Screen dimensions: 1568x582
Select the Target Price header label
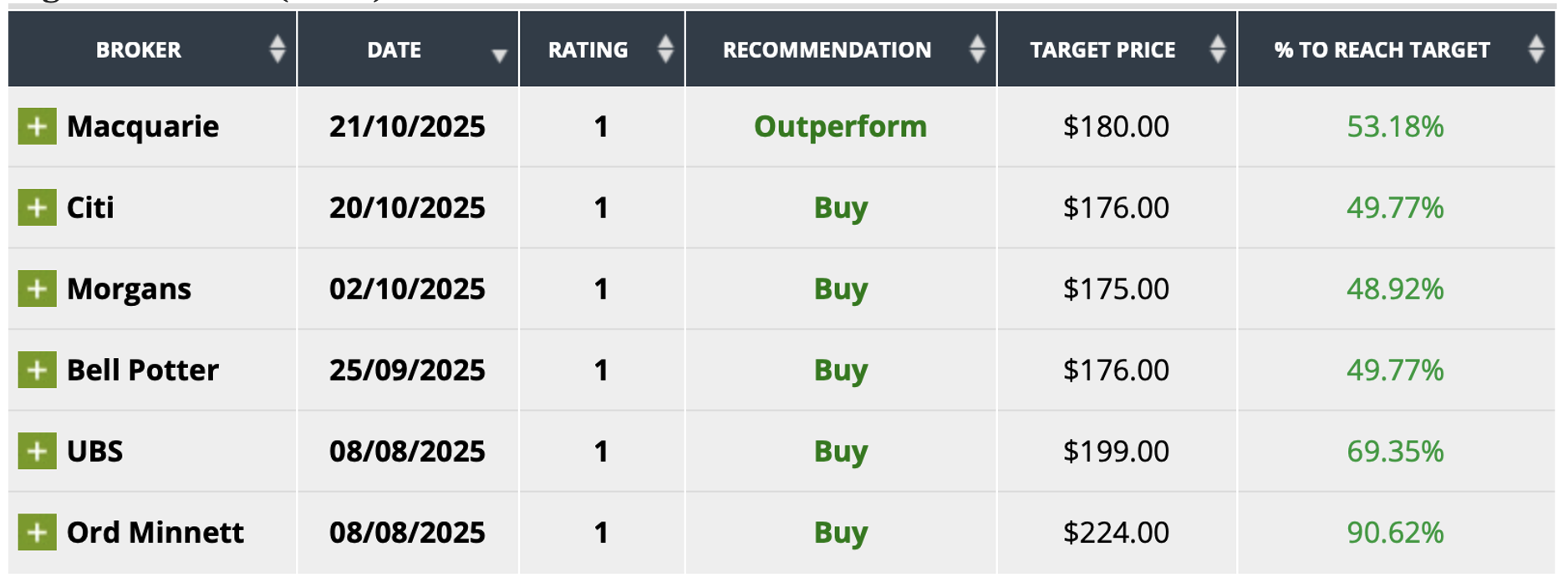pos(1102,50)
